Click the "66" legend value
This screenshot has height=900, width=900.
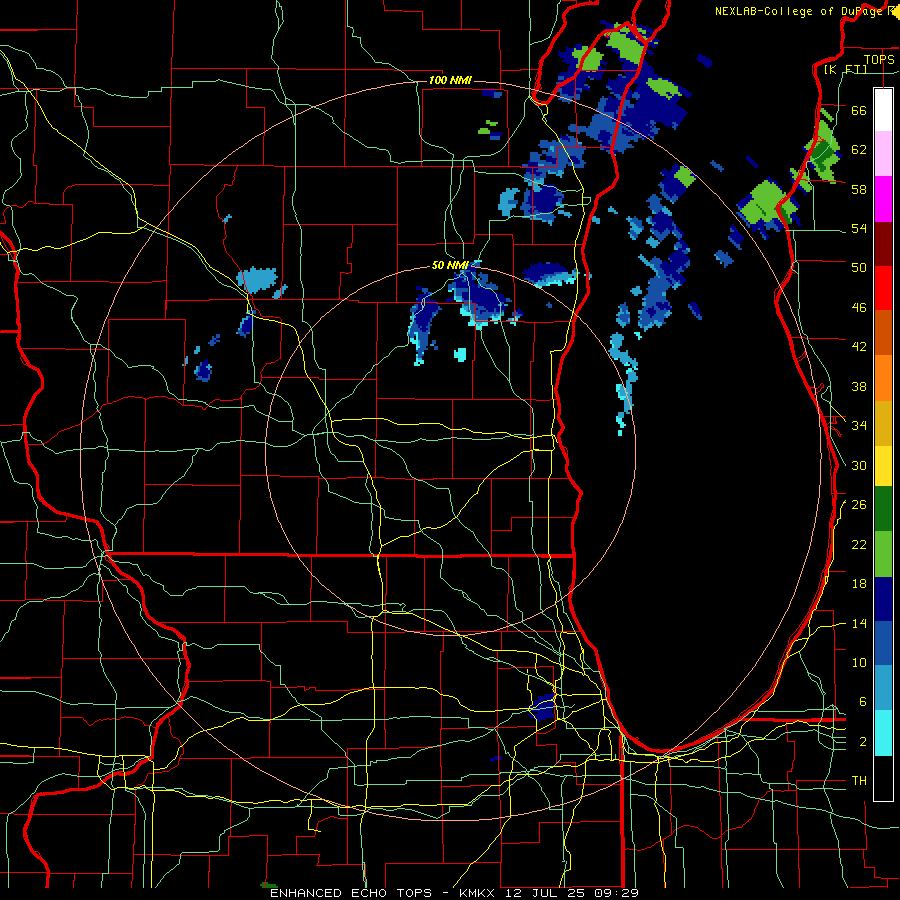coord(859,110)
